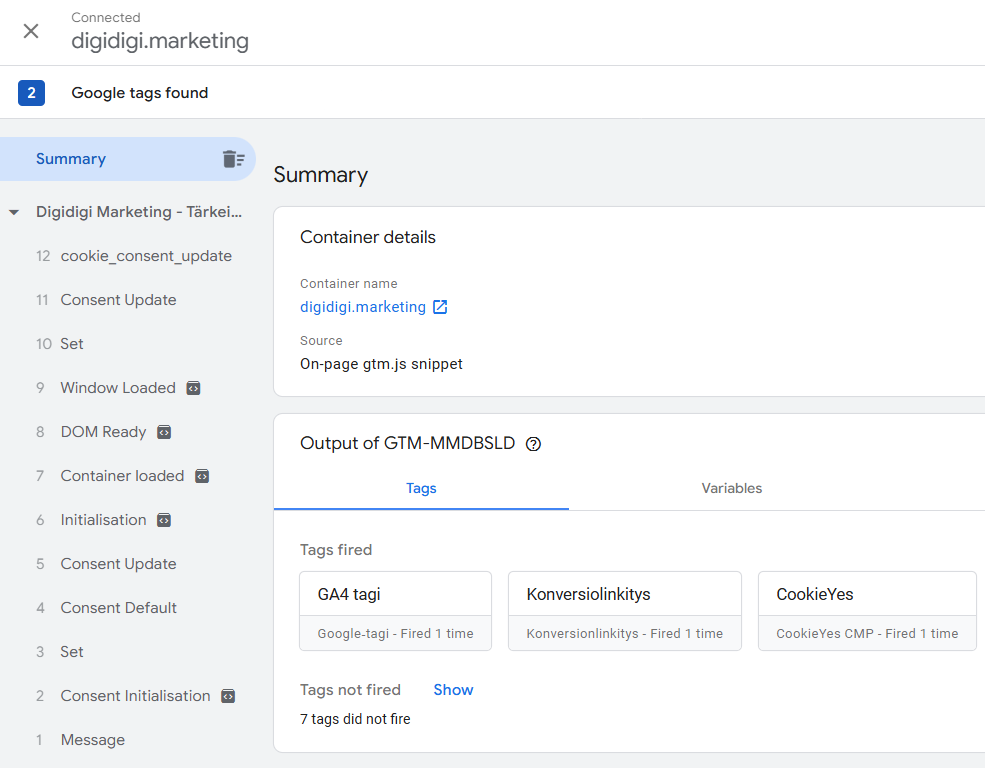This screenshot has width=985, height=768.
Task: Click the code icon next to Initialisation
Action: (166, 519)
